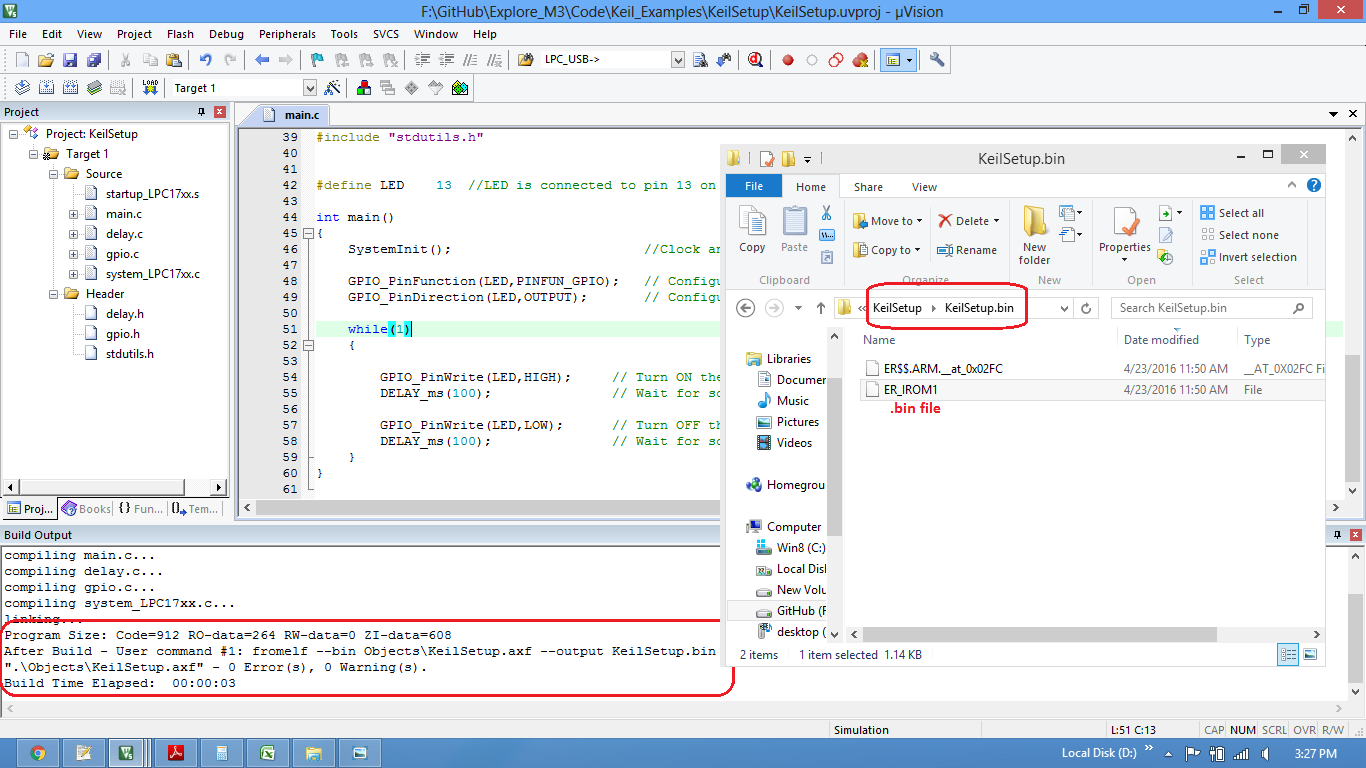Collapse the Target 1 node

click(33, 154)
